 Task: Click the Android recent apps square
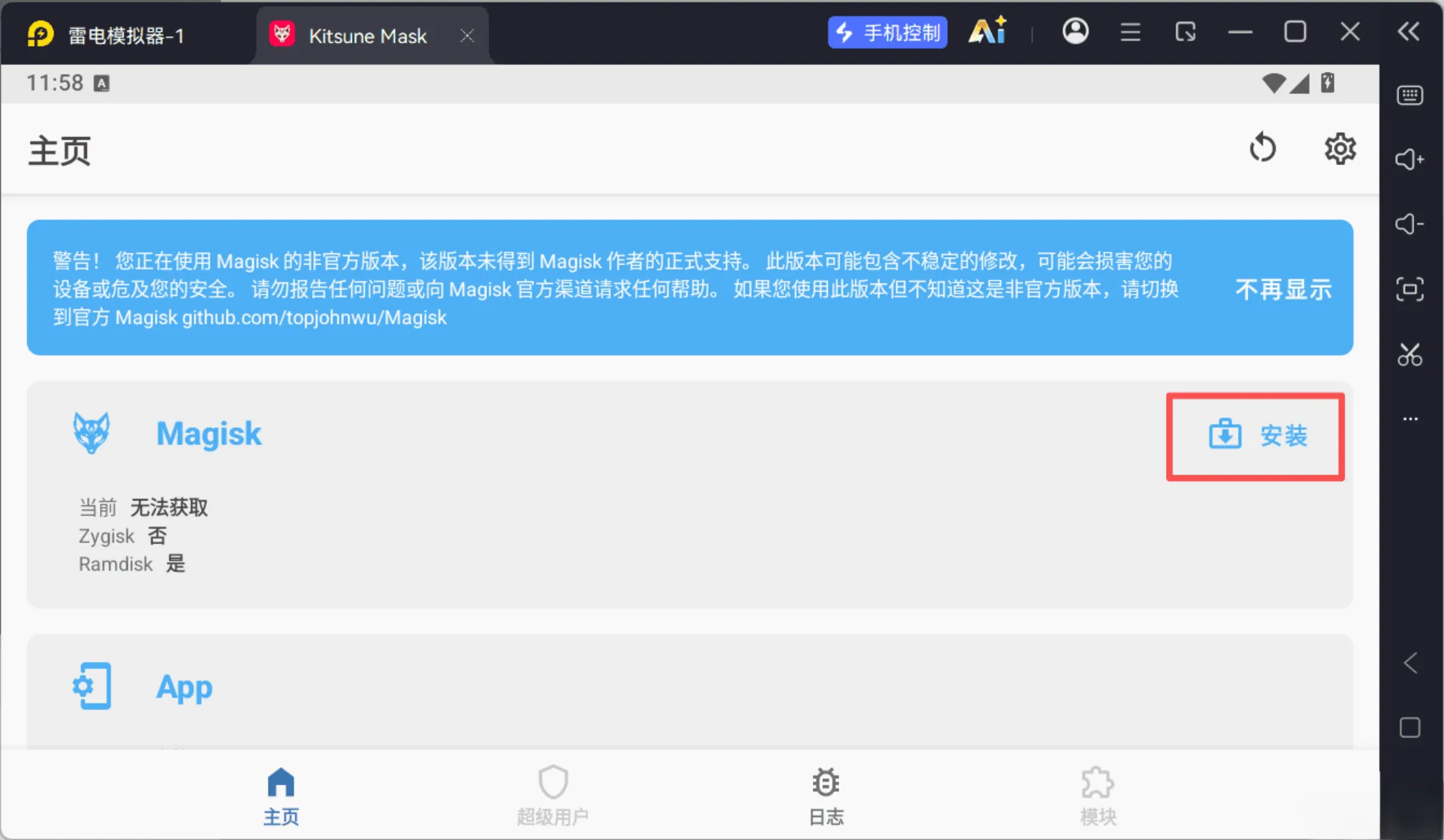pos(1410,727)
